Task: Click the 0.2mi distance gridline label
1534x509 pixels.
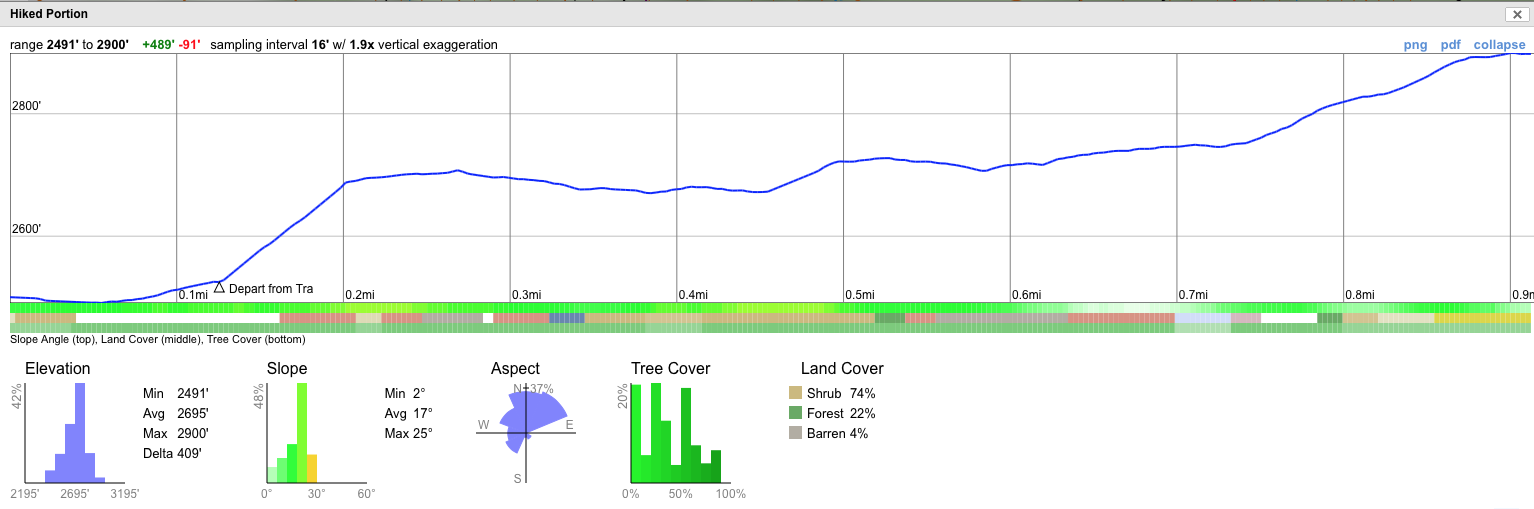Action: pos(360,295)
